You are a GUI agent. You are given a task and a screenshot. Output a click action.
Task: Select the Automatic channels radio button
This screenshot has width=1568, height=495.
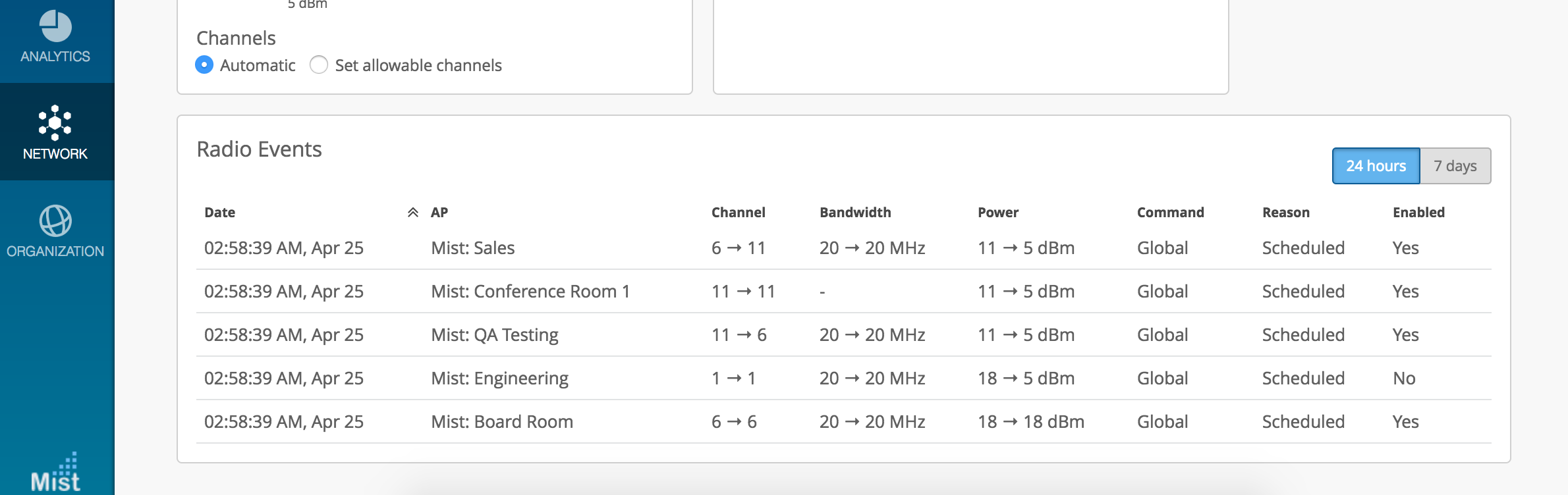(x=204, y=65)
